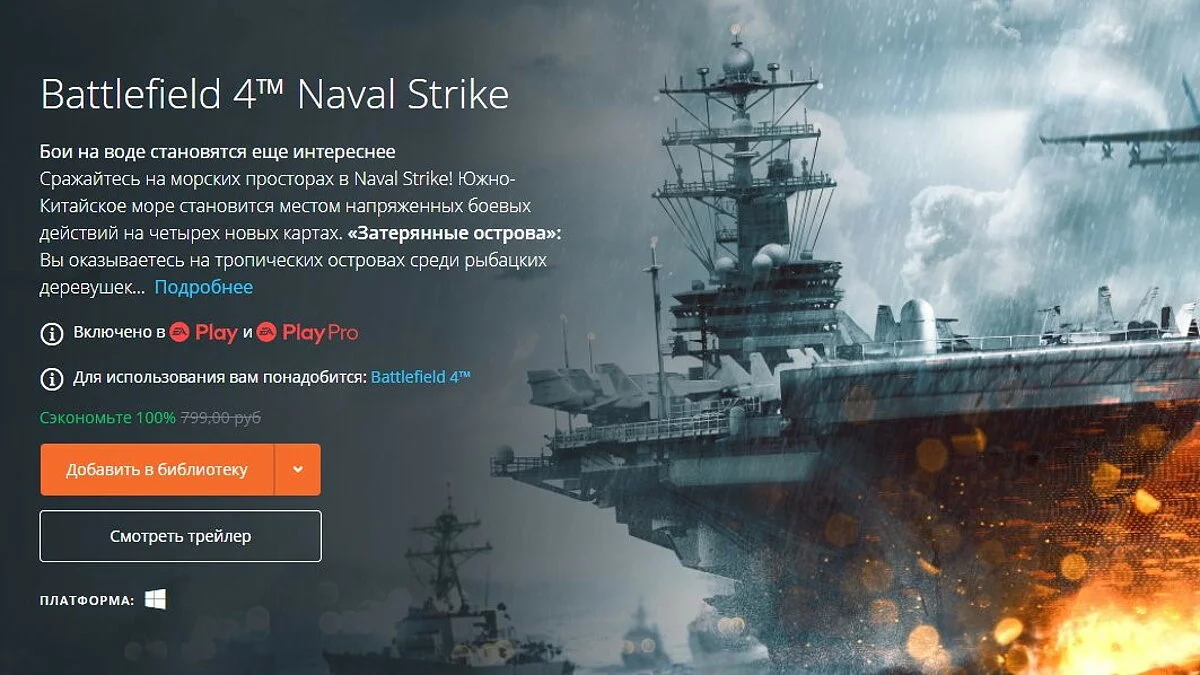
Task: Watch the trailer via "Смотреть трейлер"
Action: coord(181,536)
